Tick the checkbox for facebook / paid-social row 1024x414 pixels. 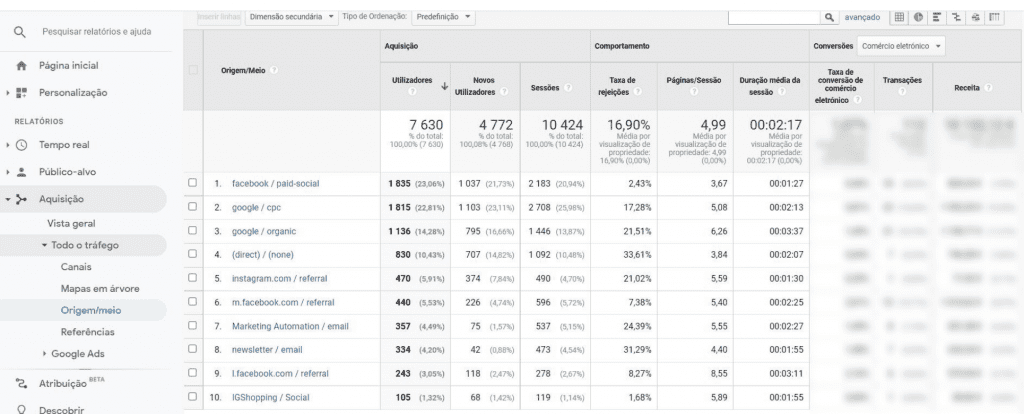click(x=193, y=183)
